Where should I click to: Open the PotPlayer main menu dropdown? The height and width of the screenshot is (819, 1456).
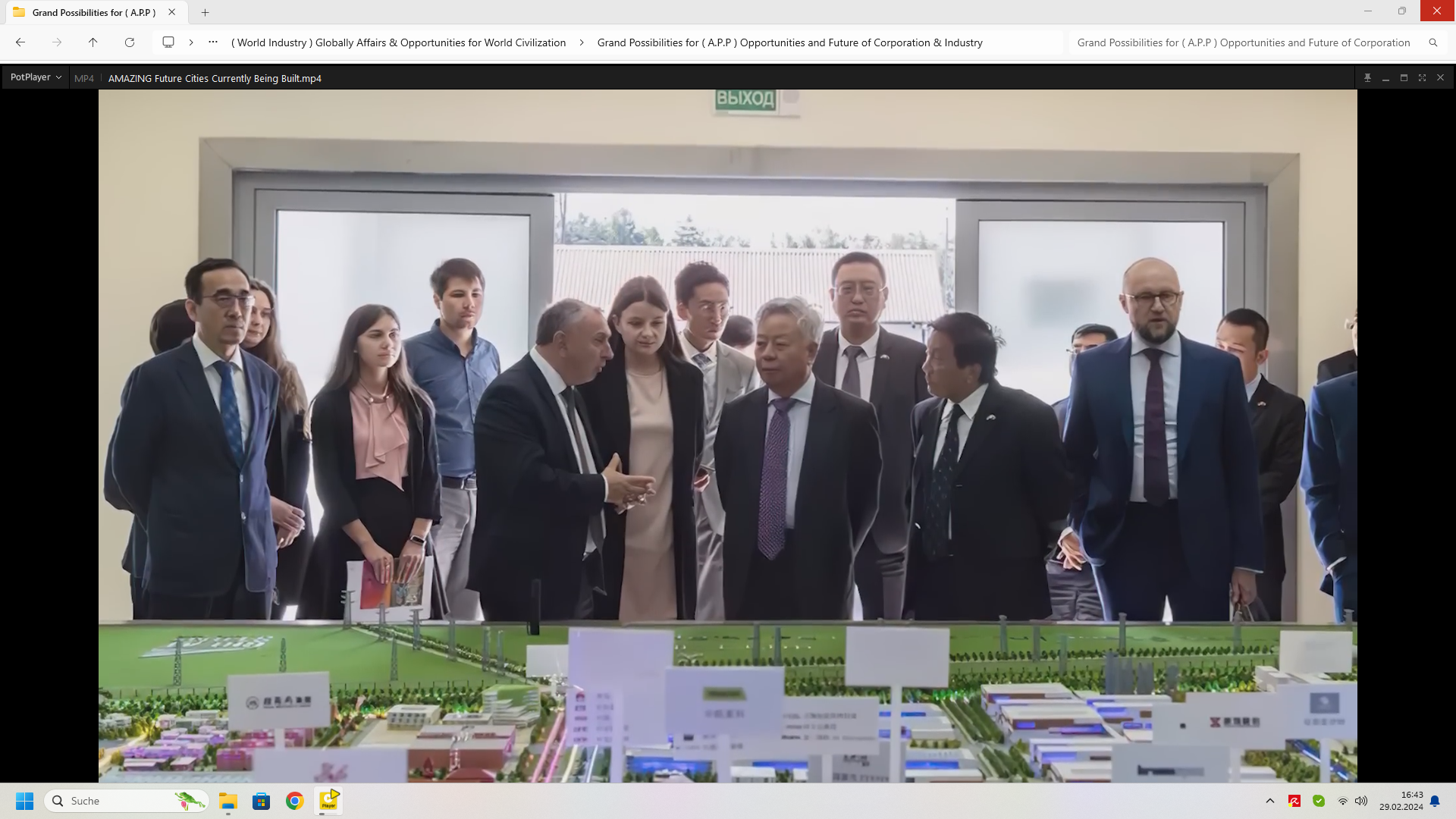coord(36,77)
